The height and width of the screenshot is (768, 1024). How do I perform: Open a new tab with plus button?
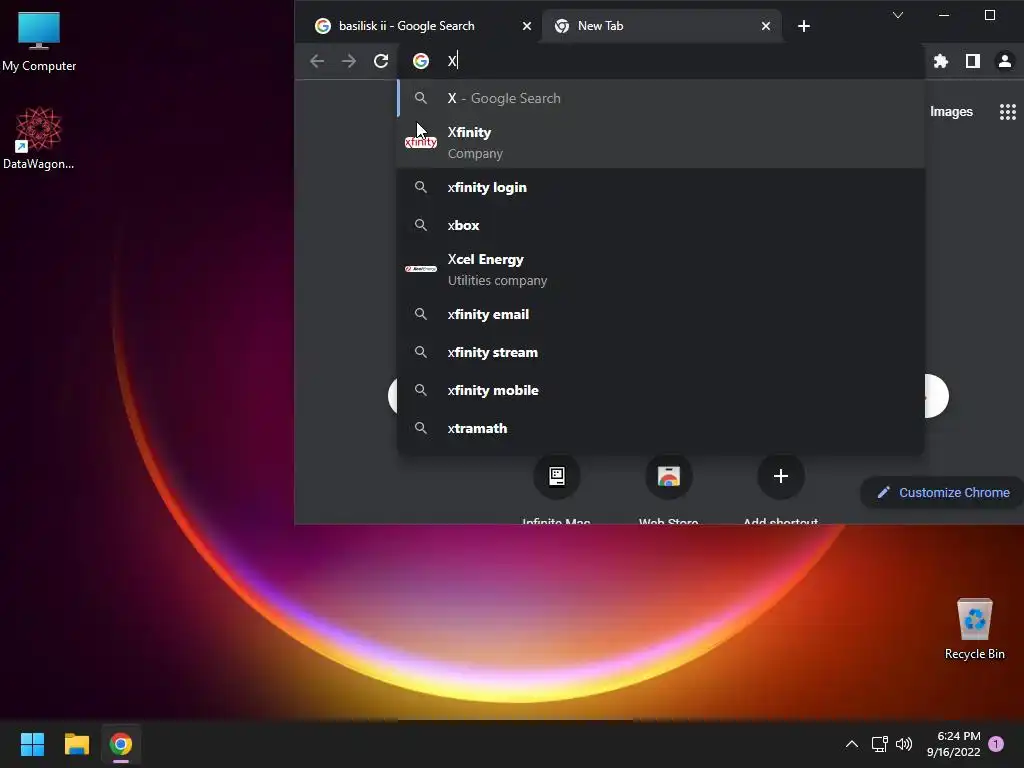[x=804, y=26]
